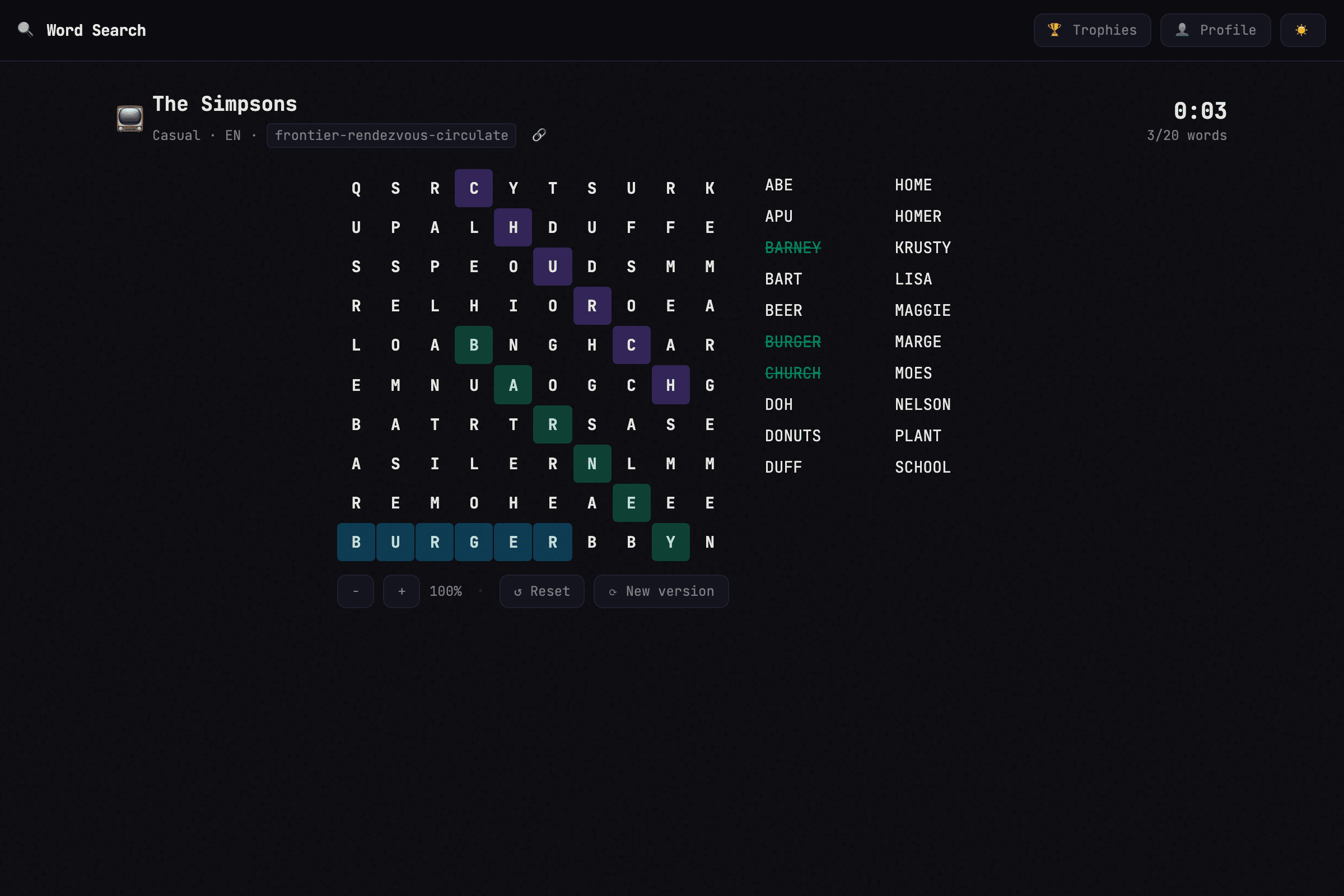This screenshot has width=1344, height=896.
Task: Select letter K at top-right grid corner
Action: (x=710, y=188)
